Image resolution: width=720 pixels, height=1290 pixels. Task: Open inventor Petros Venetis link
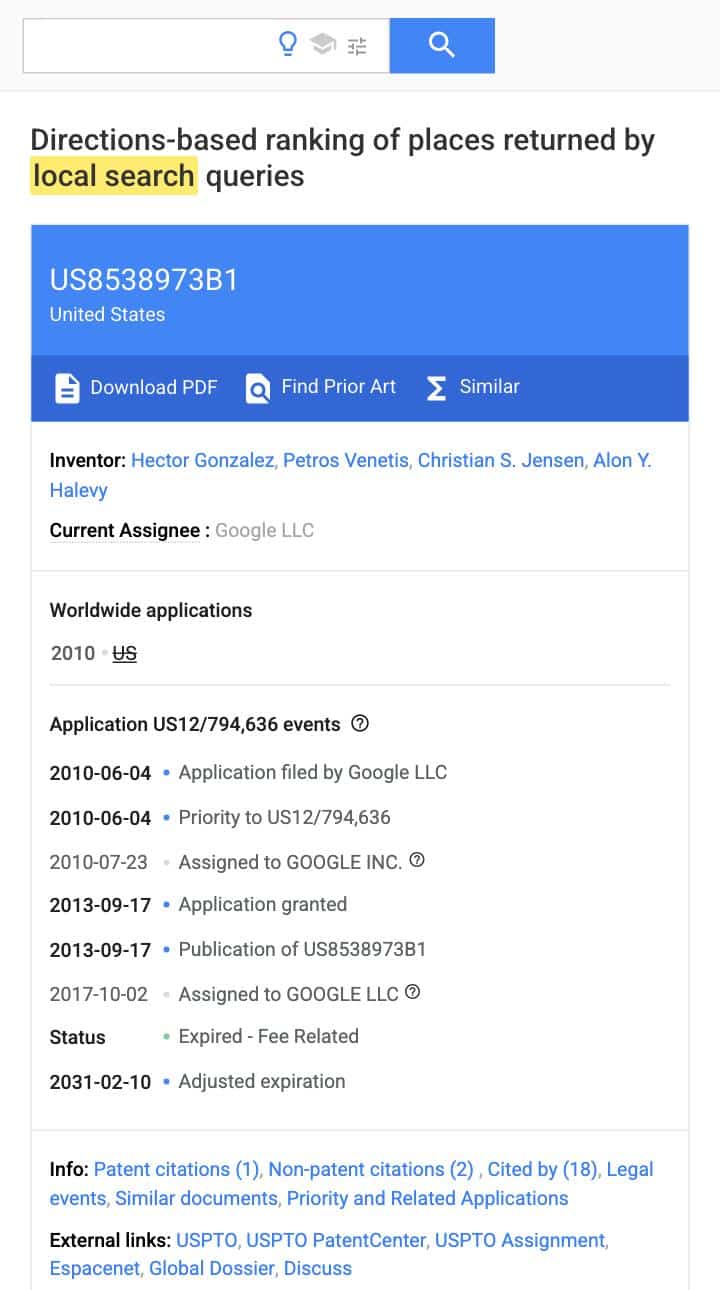pyautogui.click(x=346, y=460)
